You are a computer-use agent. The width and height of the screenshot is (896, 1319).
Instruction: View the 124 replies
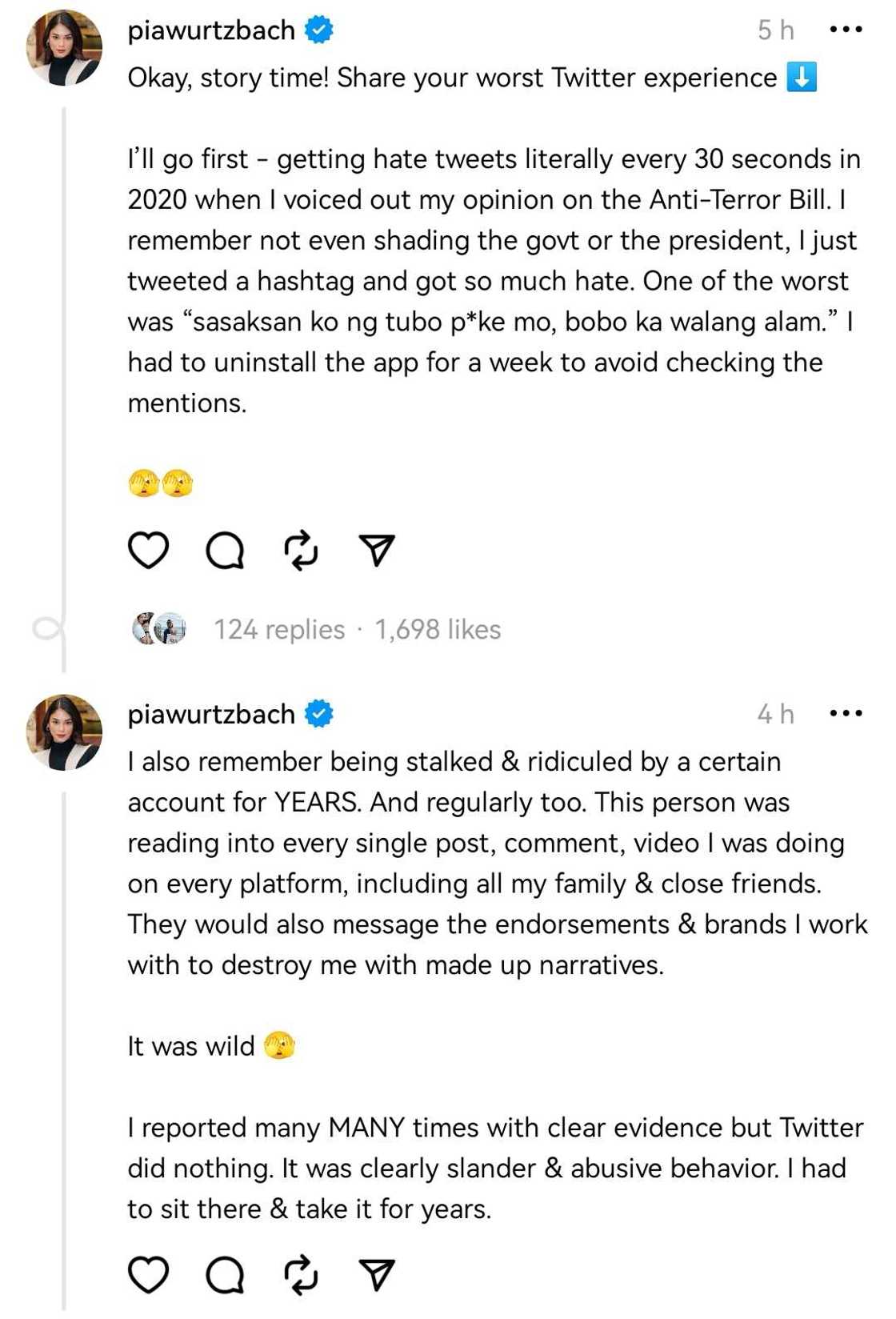coord(279,630)
